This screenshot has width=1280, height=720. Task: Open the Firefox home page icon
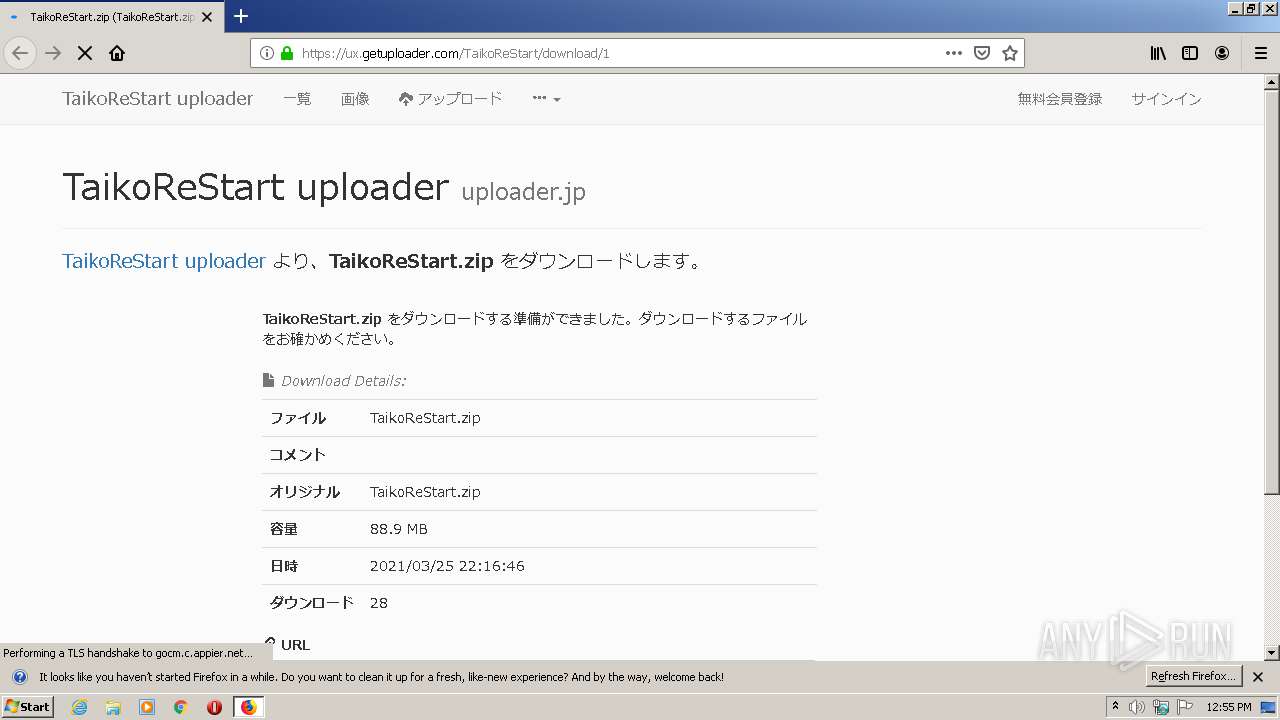tap(117, 53)
